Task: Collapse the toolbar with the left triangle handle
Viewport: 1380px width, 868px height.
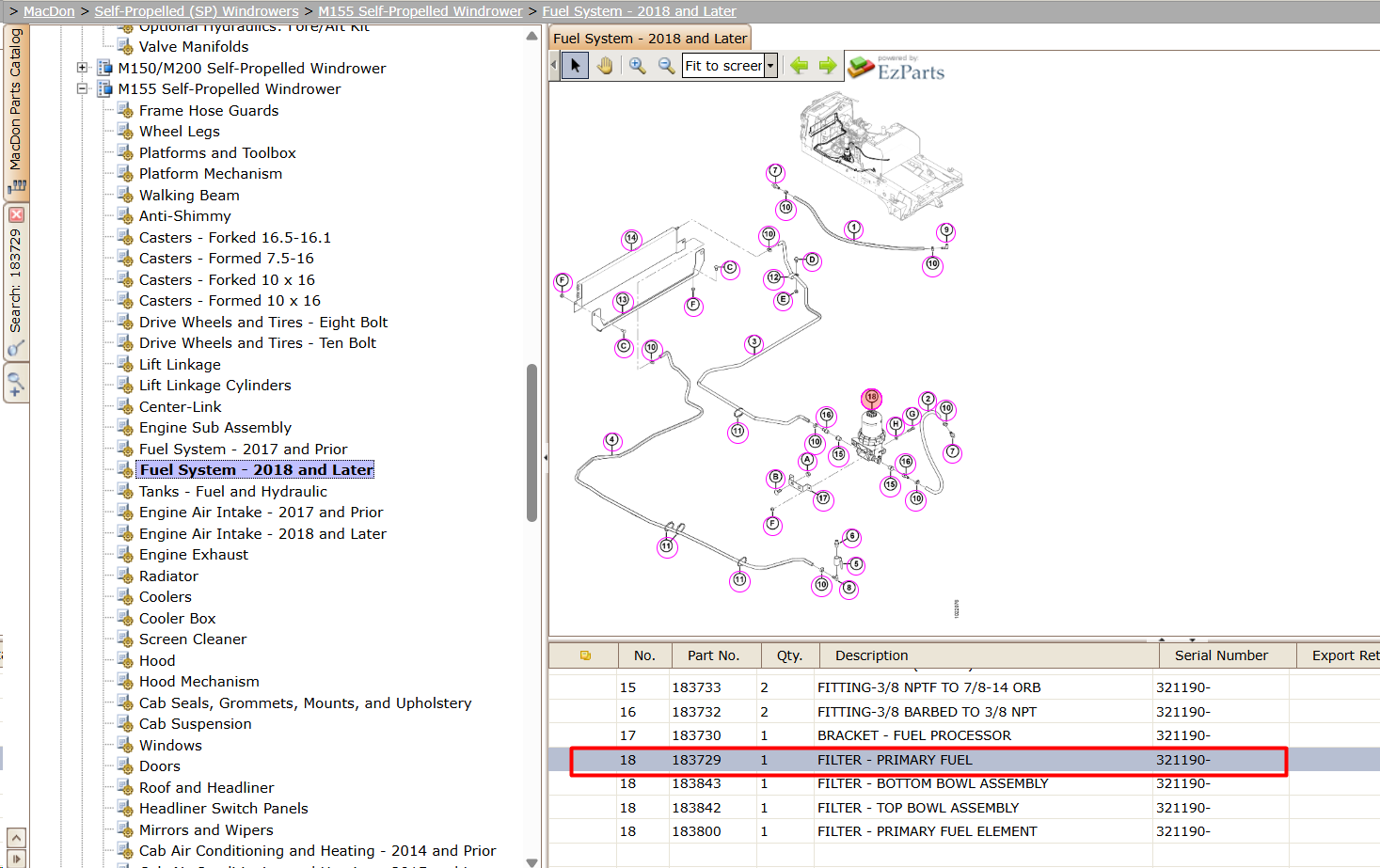Action: click(x=553, y=66)
